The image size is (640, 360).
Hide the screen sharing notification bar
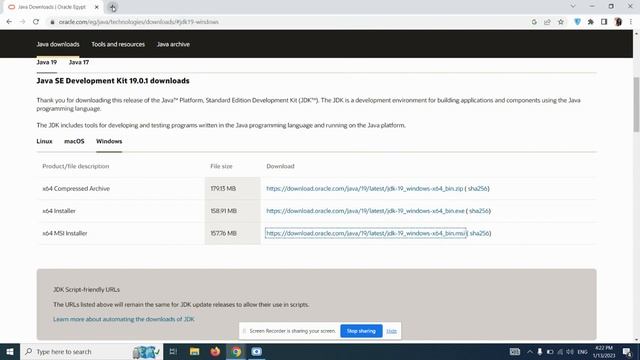391,331
